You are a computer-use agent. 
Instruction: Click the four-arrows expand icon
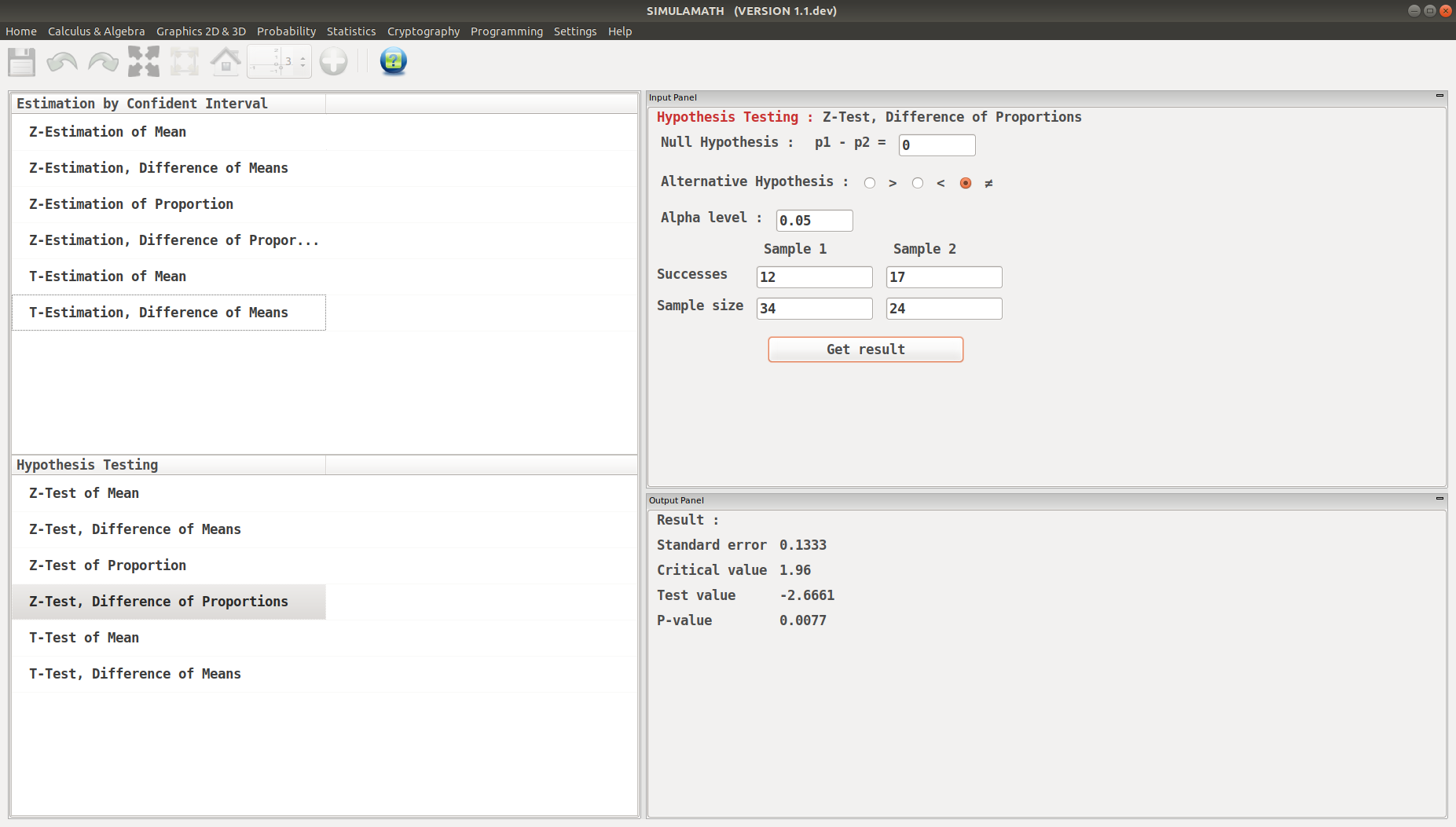point(144,61)
